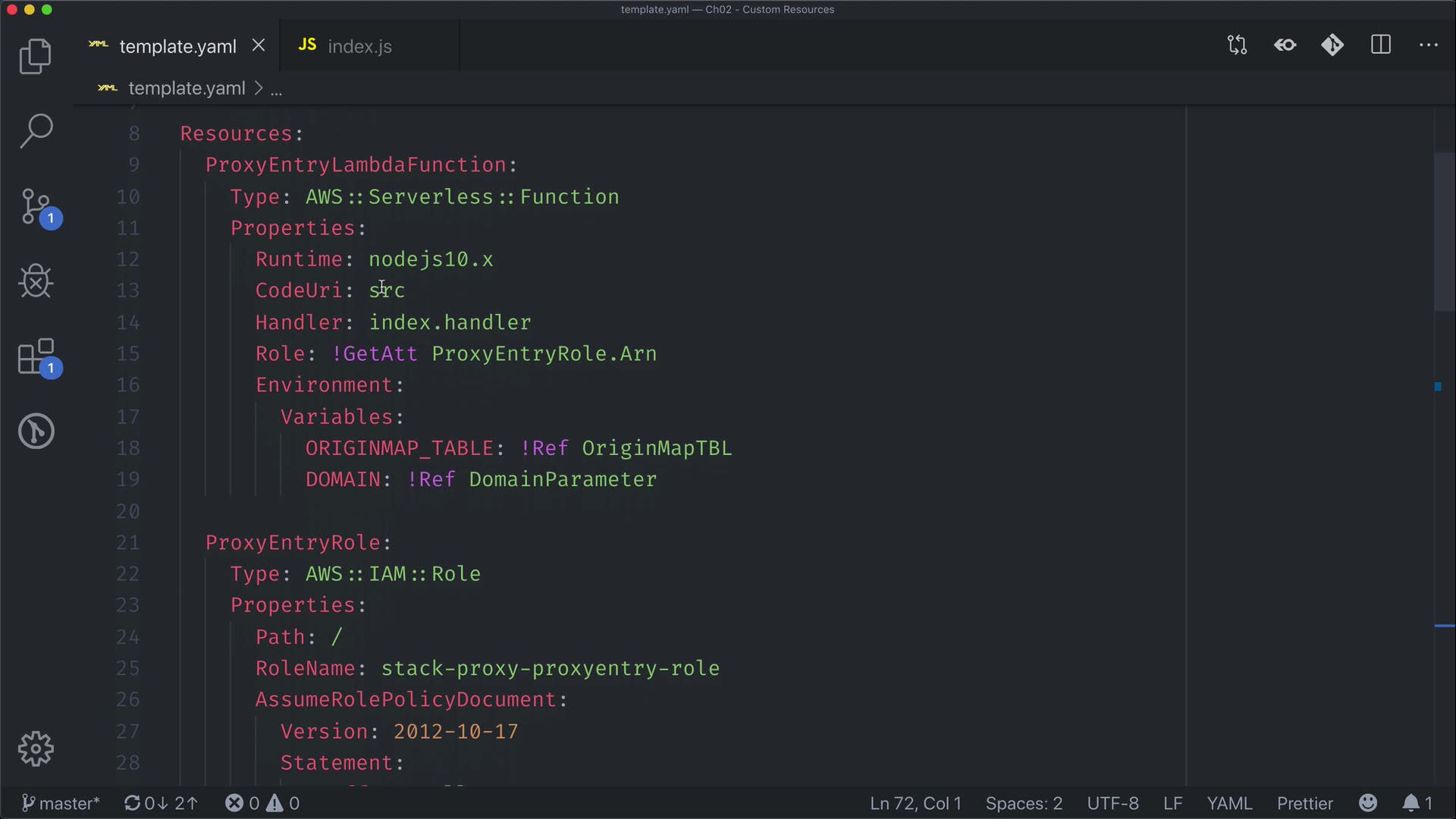Change the YAML language mode

coord(1229,803)
